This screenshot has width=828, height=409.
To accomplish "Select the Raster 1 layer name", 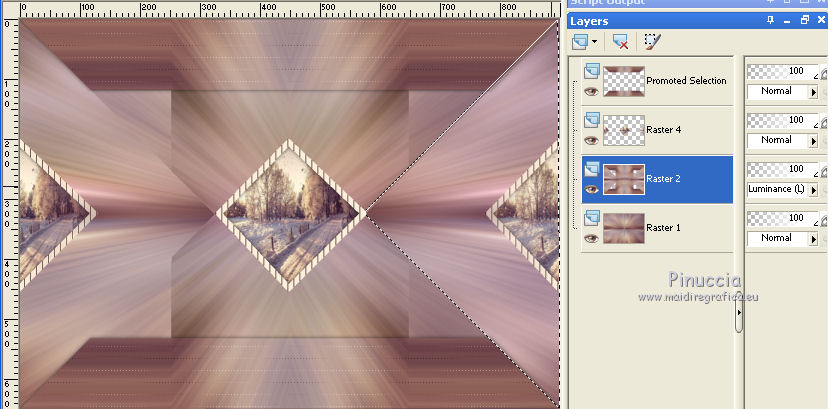I will (663, 228).
